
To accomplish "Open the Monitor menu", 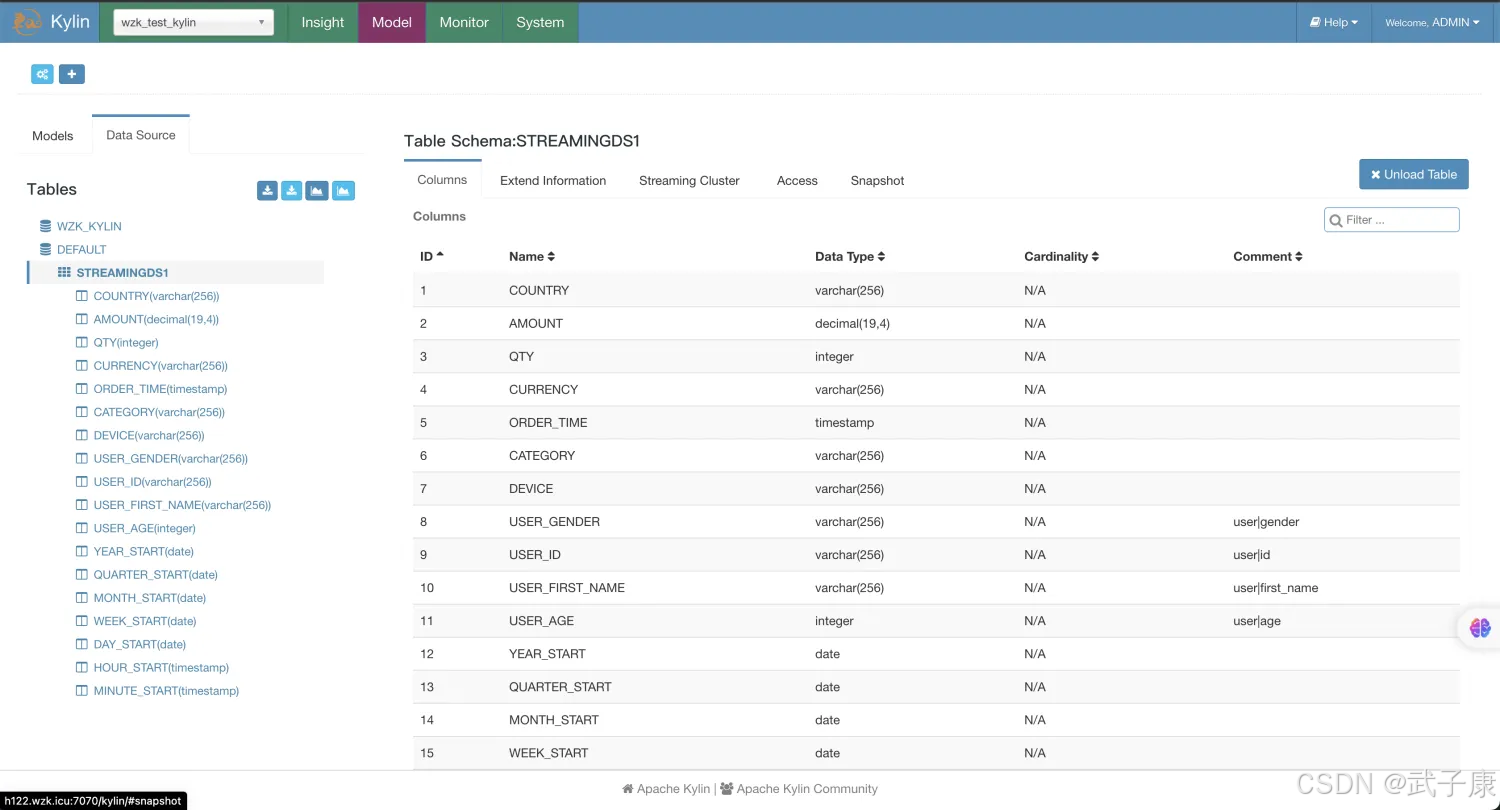I will pyautogui.click(x=464, y=22).
